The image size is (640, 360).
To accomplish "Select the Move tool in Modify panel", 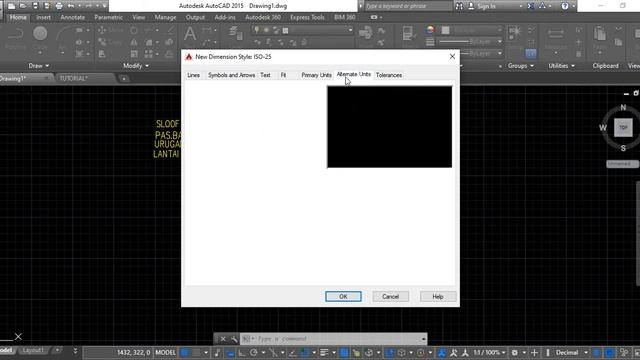I will (110, 30).
